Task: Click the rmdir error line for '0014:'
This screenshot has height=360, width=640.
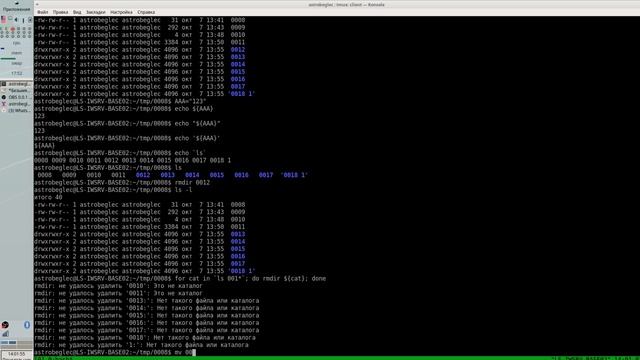Action: 147,308
